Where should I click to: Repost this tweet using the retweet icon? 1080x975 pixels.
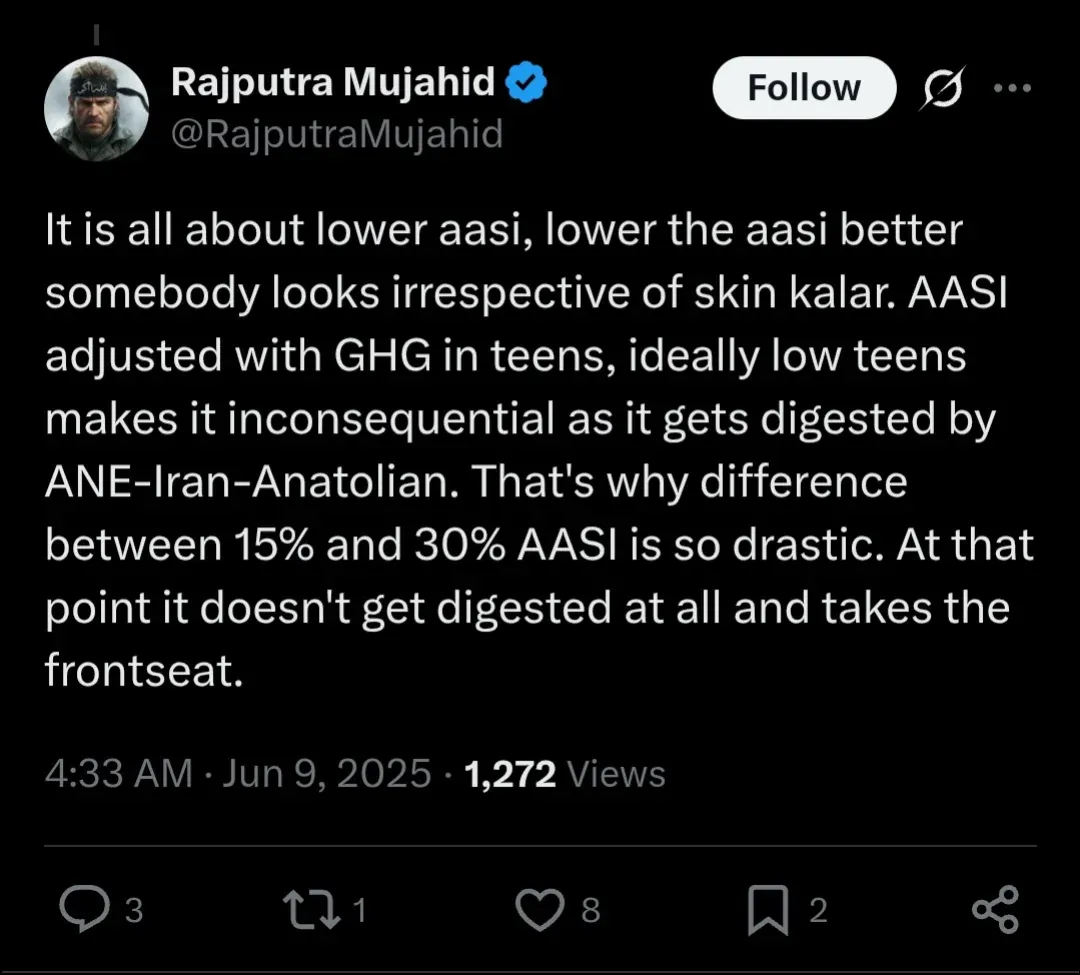click(309, 908)
